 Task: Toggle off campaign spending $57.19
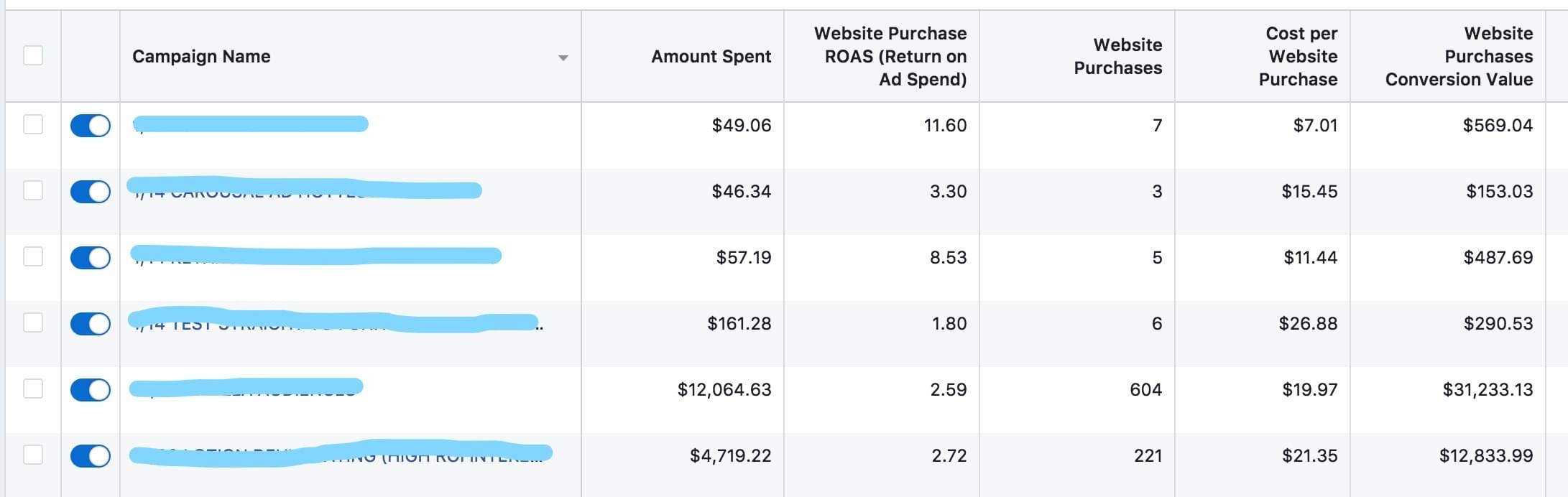(91, 258)
